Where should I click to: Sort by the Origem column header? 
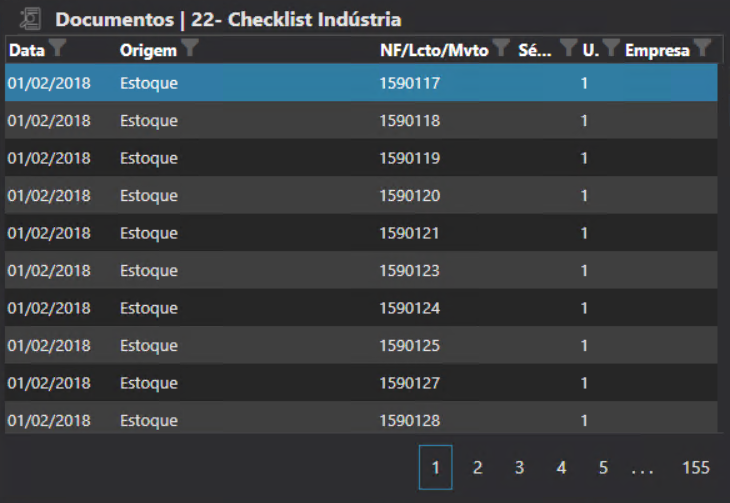click(148, 50)
